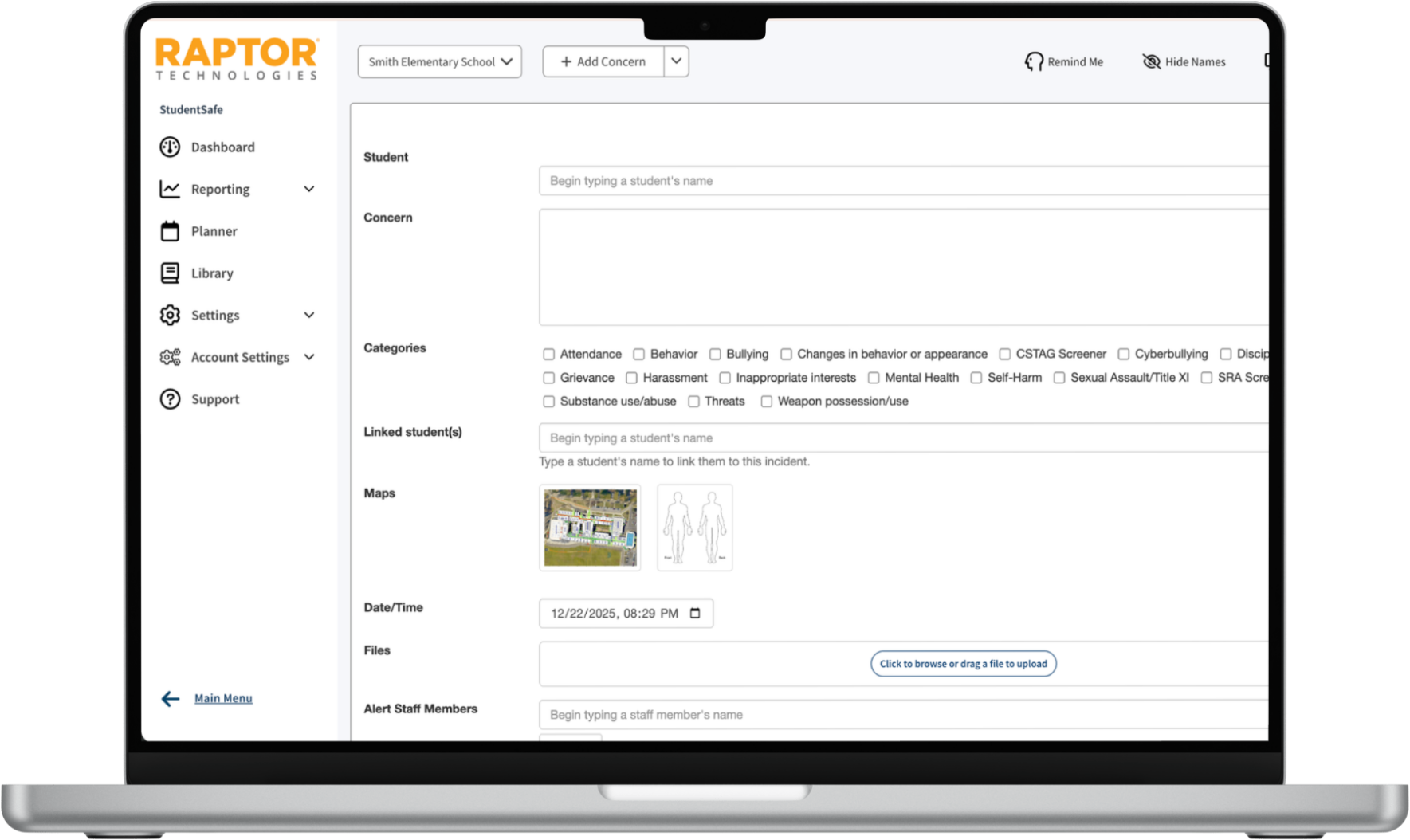Click the Support question mark icon

(x=170, y=399)
